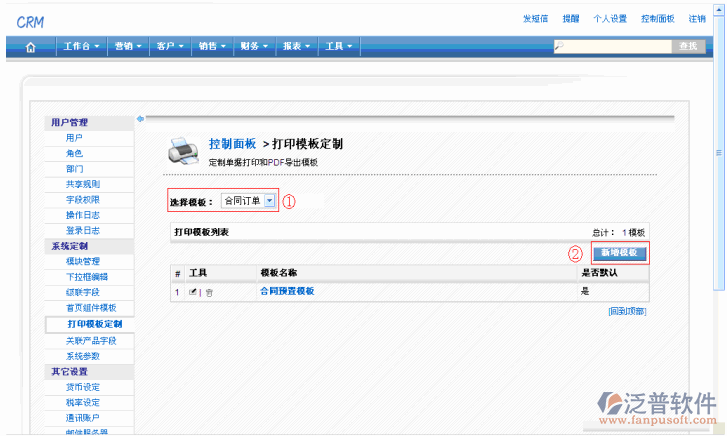Viewport: 727px width, 436px height.
Task: Go to 控制面板 breadcrumb link
Action: coord(232,144)
